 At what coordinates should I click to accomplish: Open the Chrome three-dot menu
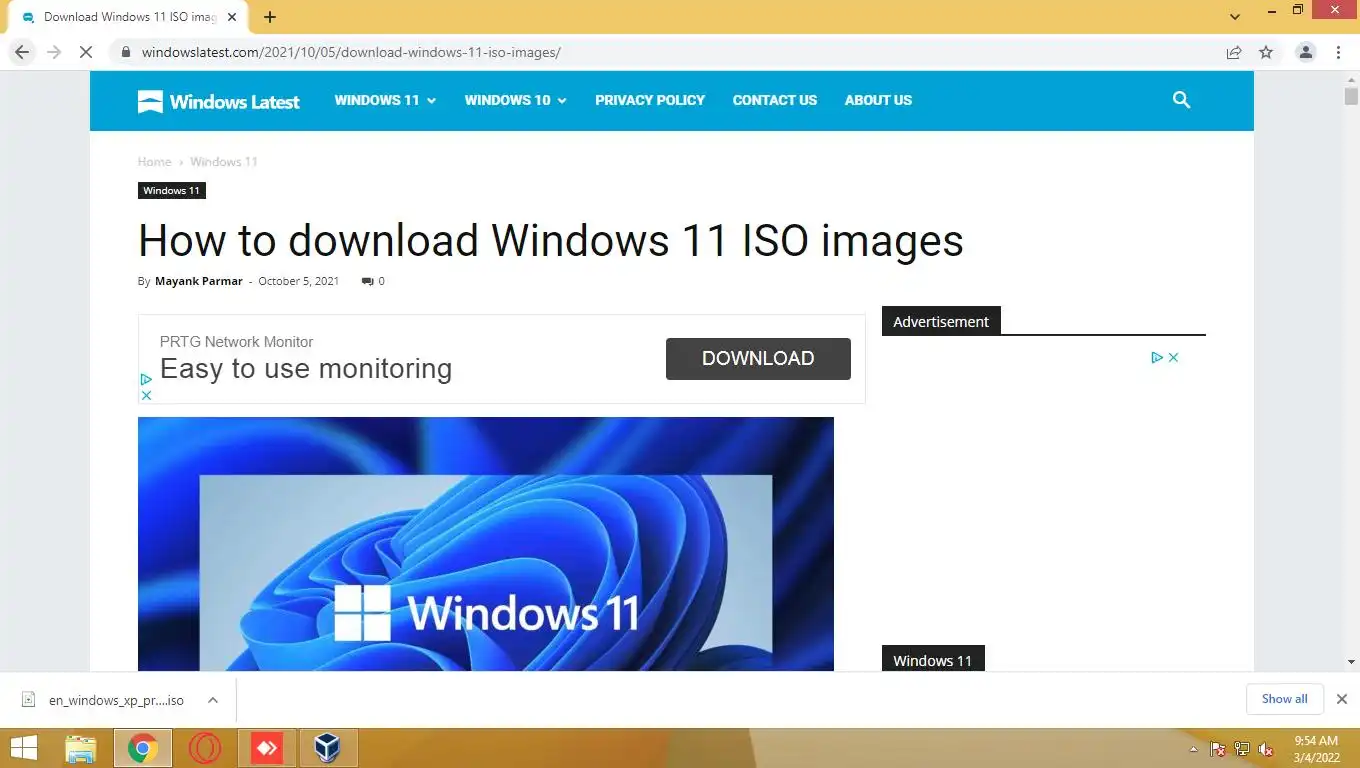(x=1338, y=52)
